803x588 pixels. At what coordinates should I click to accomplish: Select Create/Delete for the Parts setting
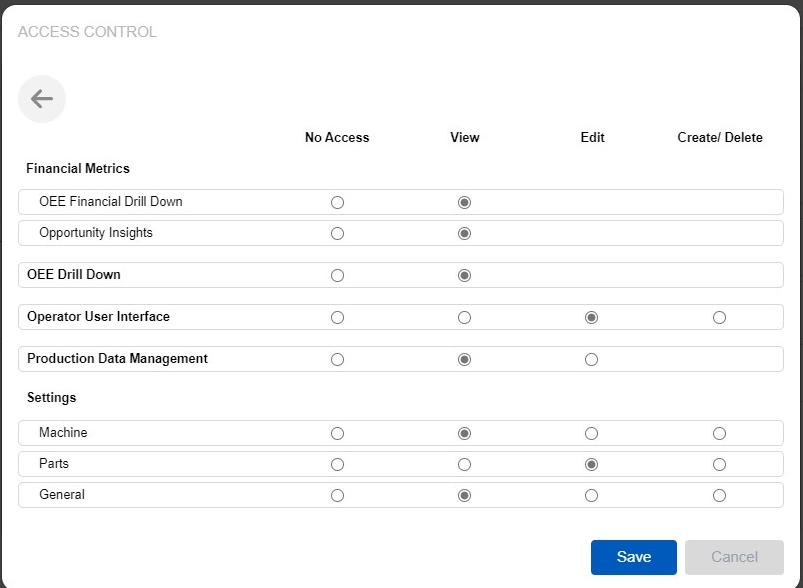pos(719,464)
